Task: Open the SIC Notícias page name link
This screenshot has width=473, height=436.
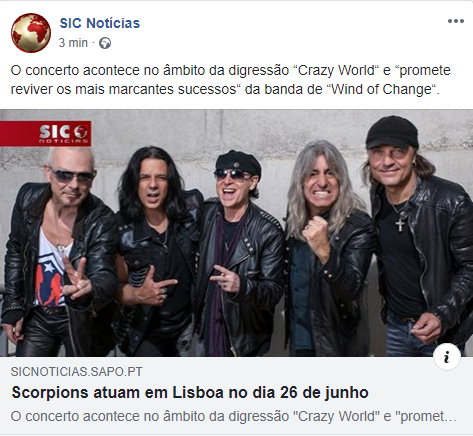Action: tap(100, 23)
